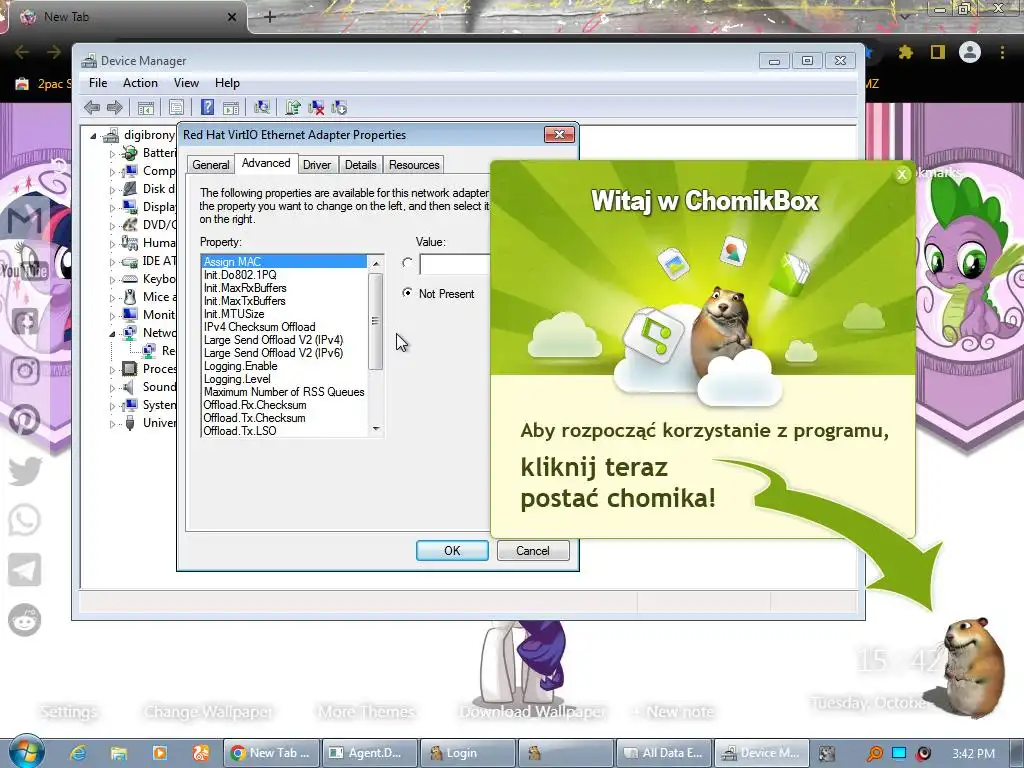The height and width of the screenshot is (768, 1024).
Task: Click the Windows Start orb
Action: (x=26, y=751)
